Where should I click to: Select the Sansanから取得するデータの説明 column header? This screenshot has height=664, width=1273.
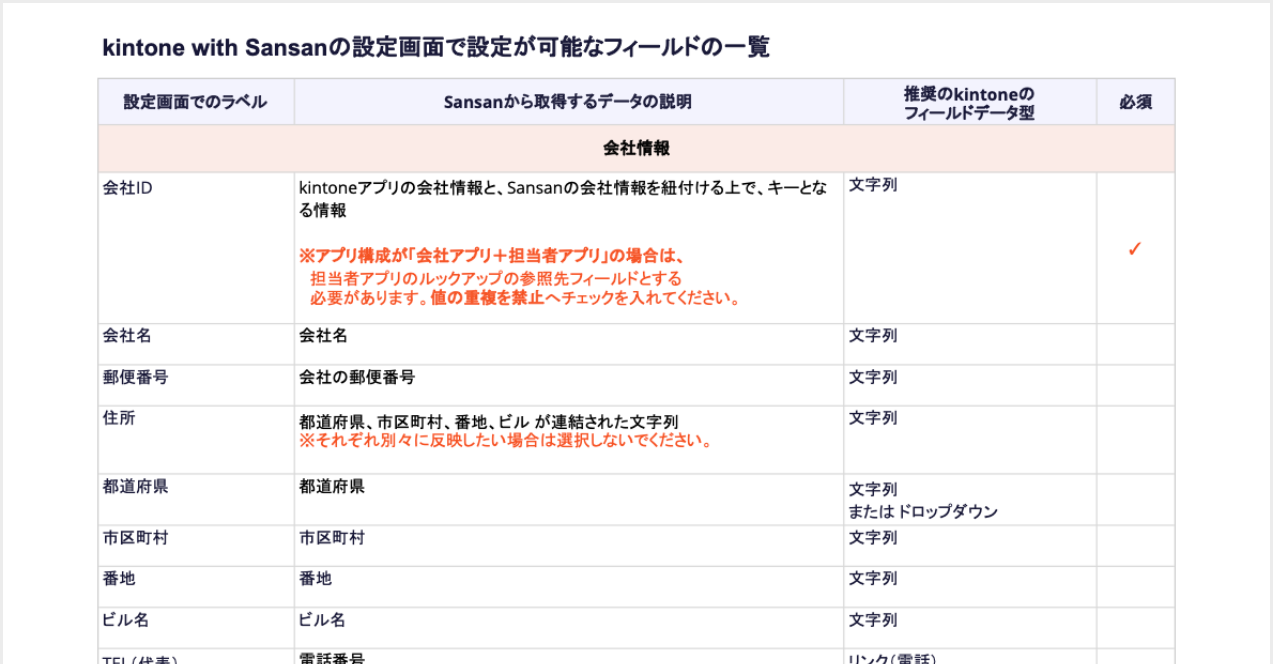tap(567, 102)
